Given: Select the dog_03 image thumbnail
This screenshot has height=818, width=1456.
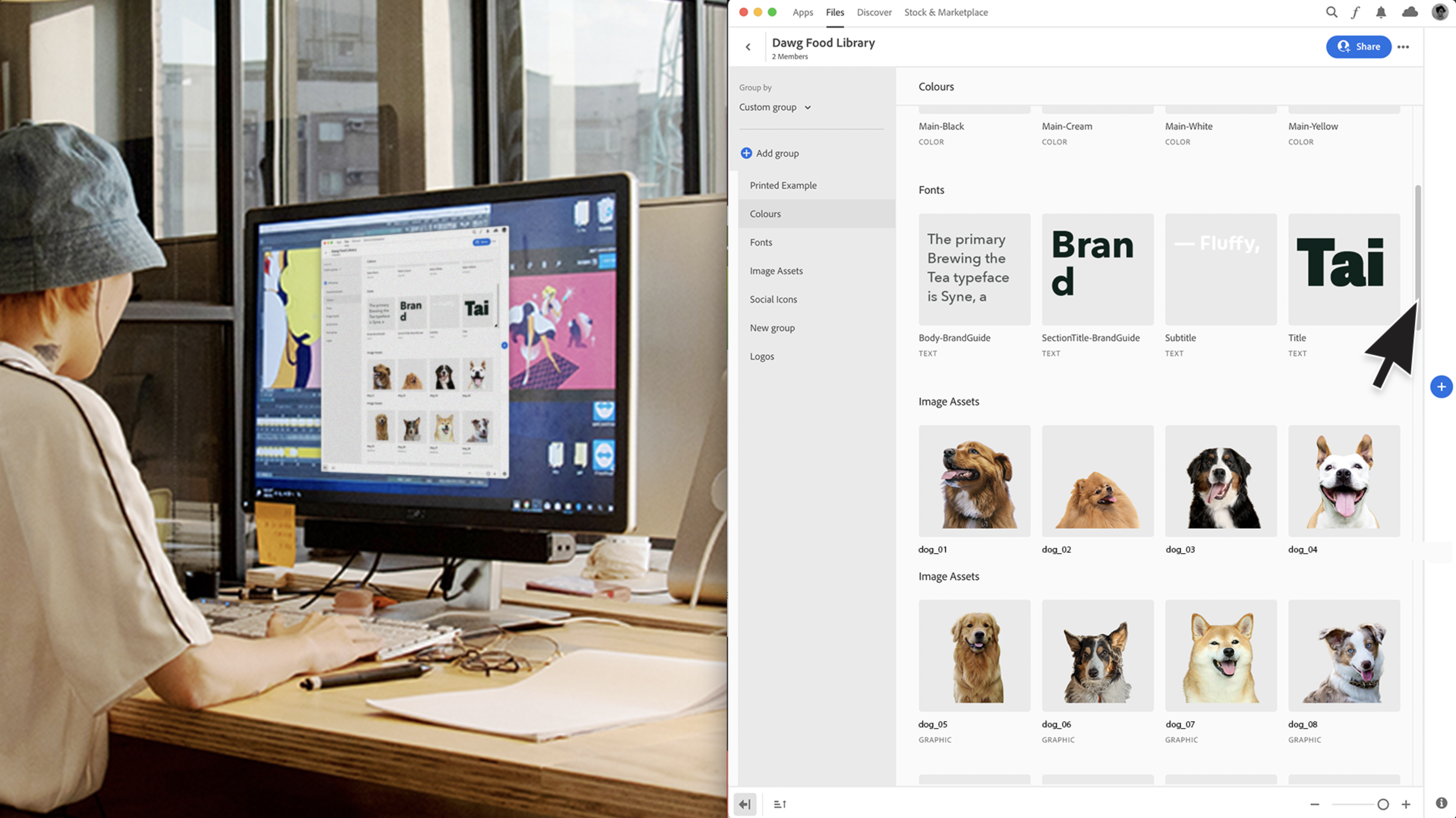Looking at the screenshot, I should point(1220,481).
